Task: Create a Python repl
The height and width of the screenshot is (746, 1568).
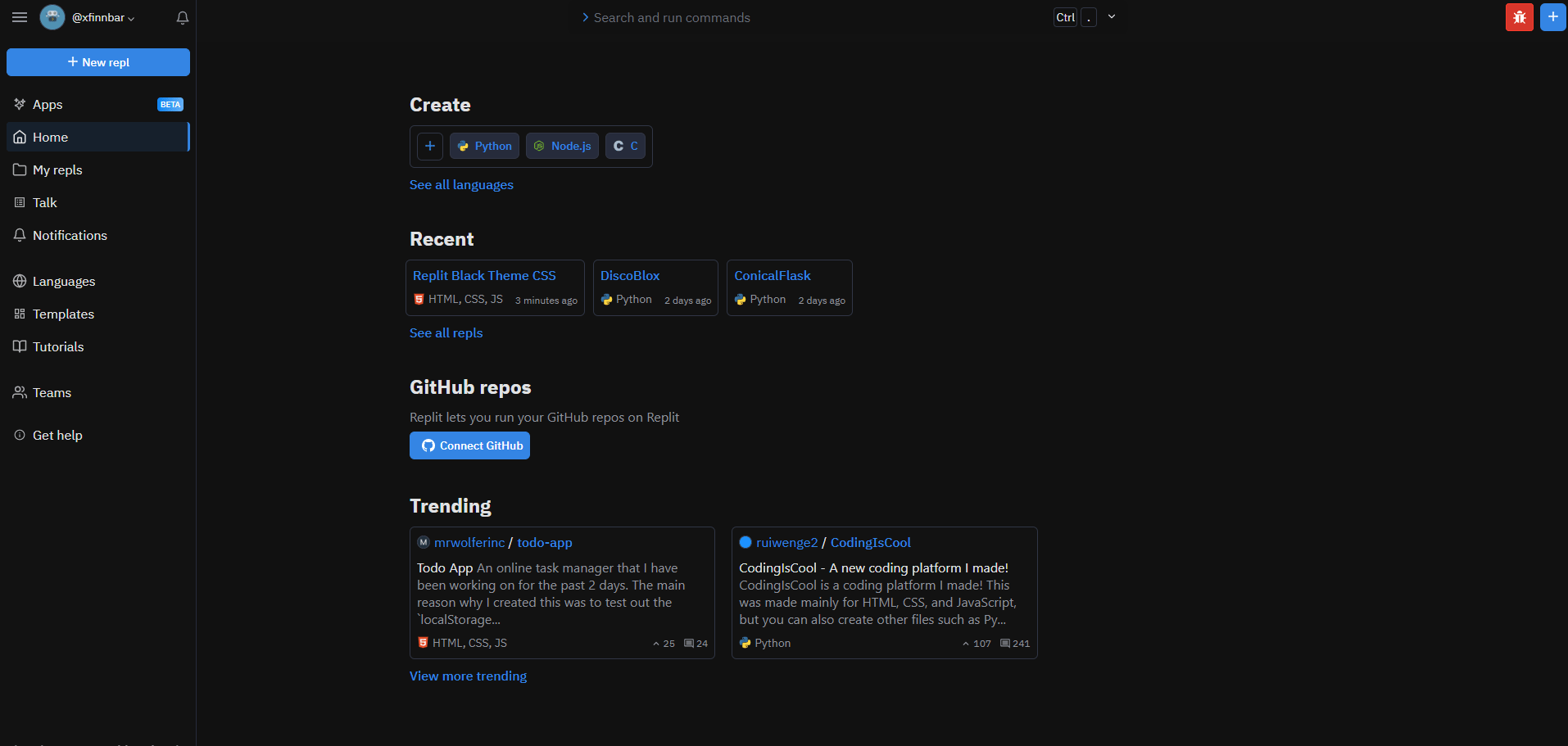Action: point(484,146)
